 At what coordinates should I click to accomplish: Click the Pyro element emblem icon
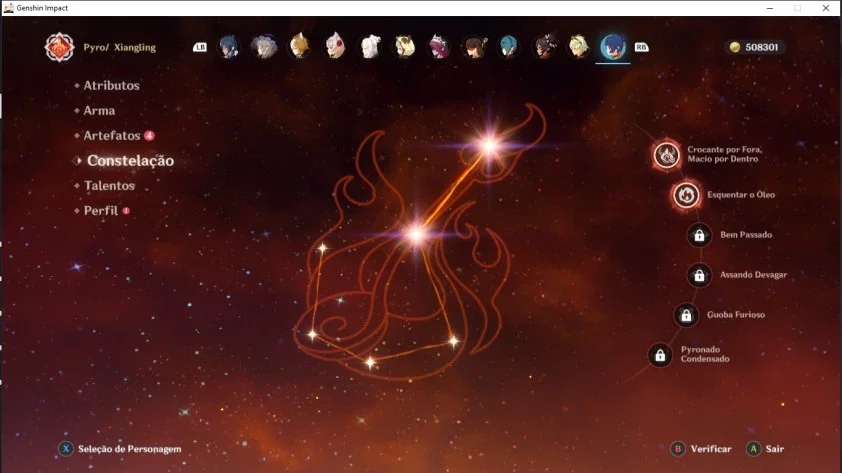coord(59,47)
